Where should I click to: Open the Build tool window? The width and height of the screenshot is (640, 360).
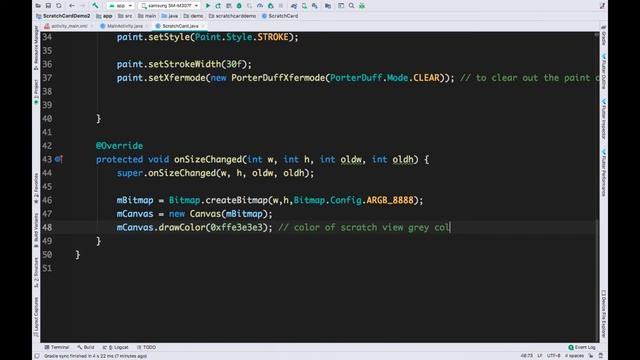point(86,347)
